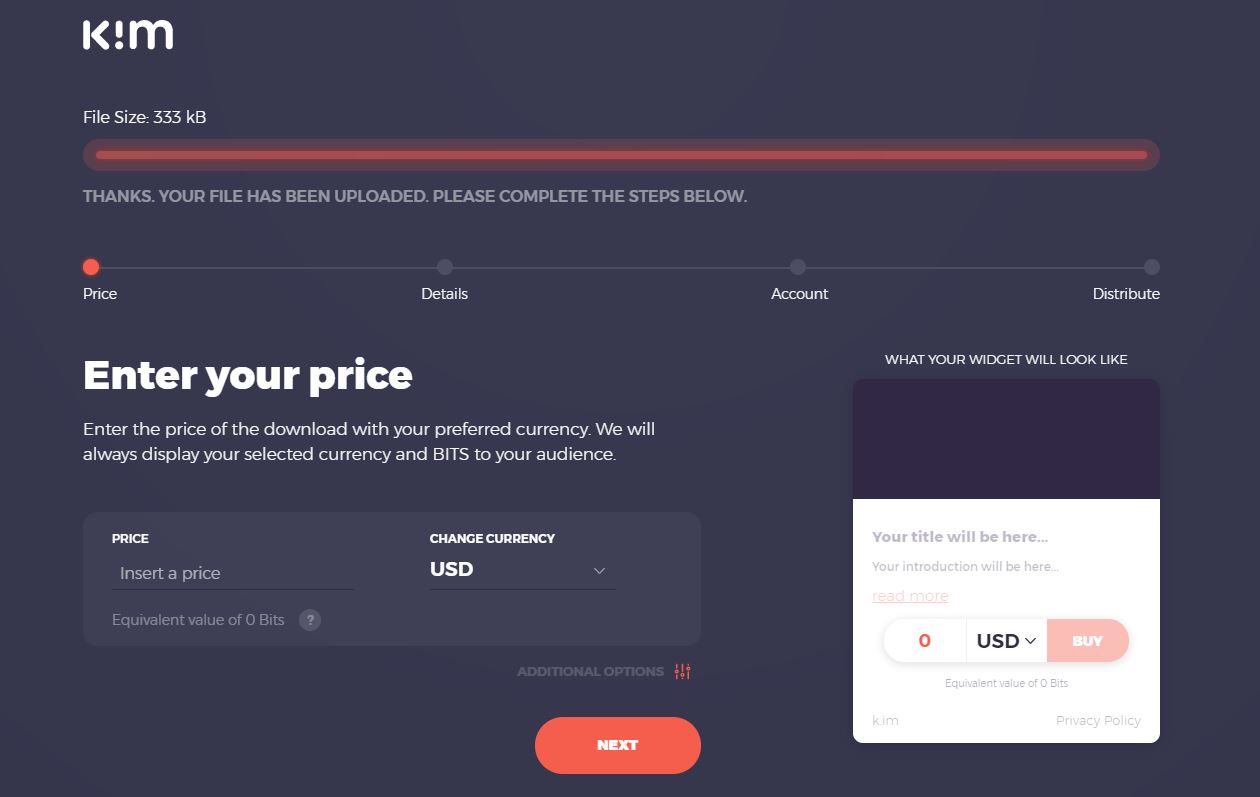Go to the Details step label
The width and height of the screenshot is (1260, 797).
click(445, 294)
